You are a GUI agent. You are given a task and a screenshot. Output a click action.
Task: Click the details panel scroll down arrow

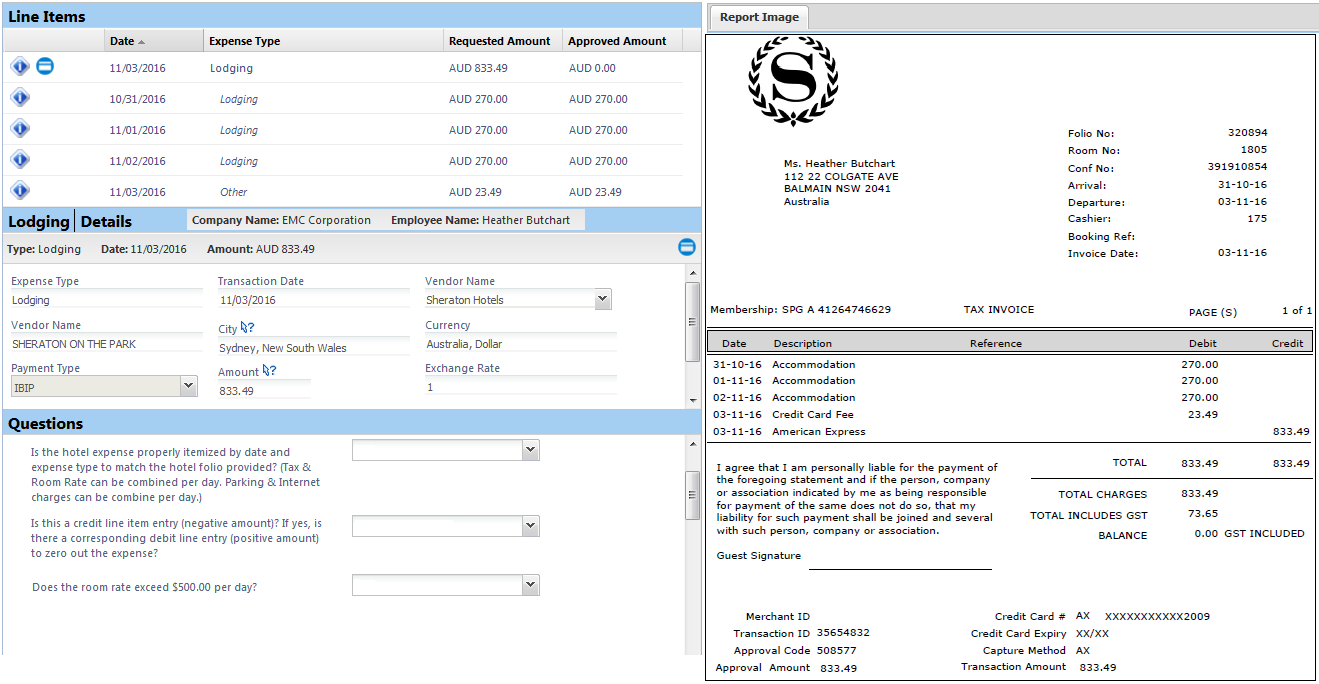[692, 401]
